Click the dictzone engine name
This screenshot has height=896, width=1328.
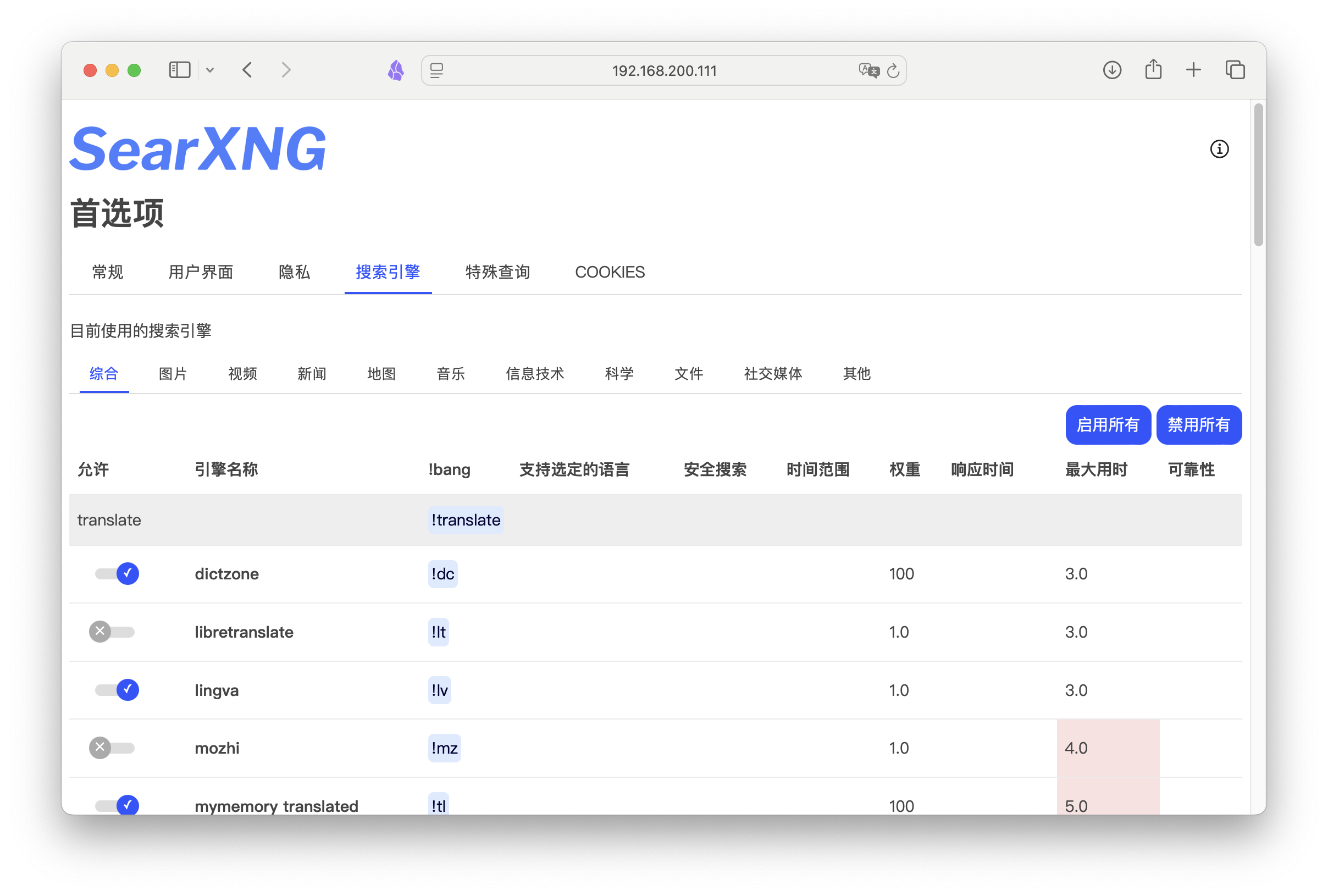pos(227,574)
